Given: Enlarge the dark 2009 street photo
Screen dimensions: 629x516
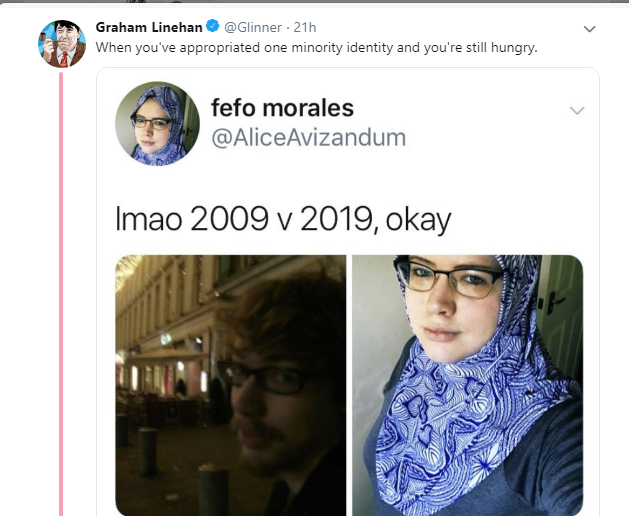Looking at the screenshot, I should (x=231, y=385).
